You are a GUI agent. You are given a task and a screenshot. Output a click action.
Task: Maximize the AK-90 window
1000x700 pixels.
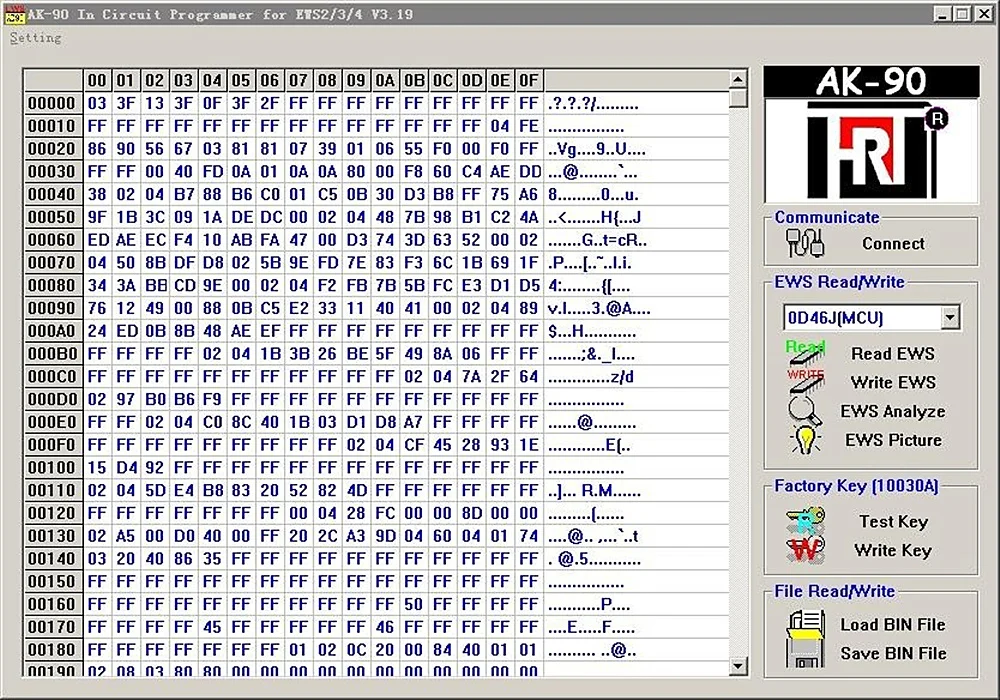tap(962, 13)
